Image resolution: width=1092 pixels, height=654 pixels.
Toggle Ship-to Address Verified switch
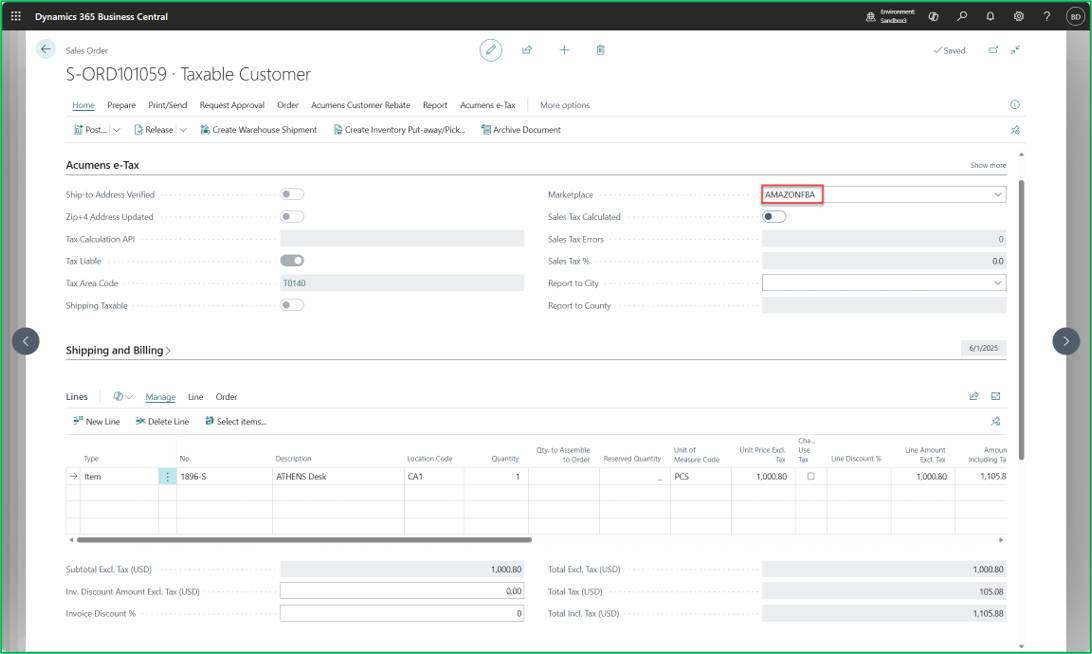[x=292, y=194]
